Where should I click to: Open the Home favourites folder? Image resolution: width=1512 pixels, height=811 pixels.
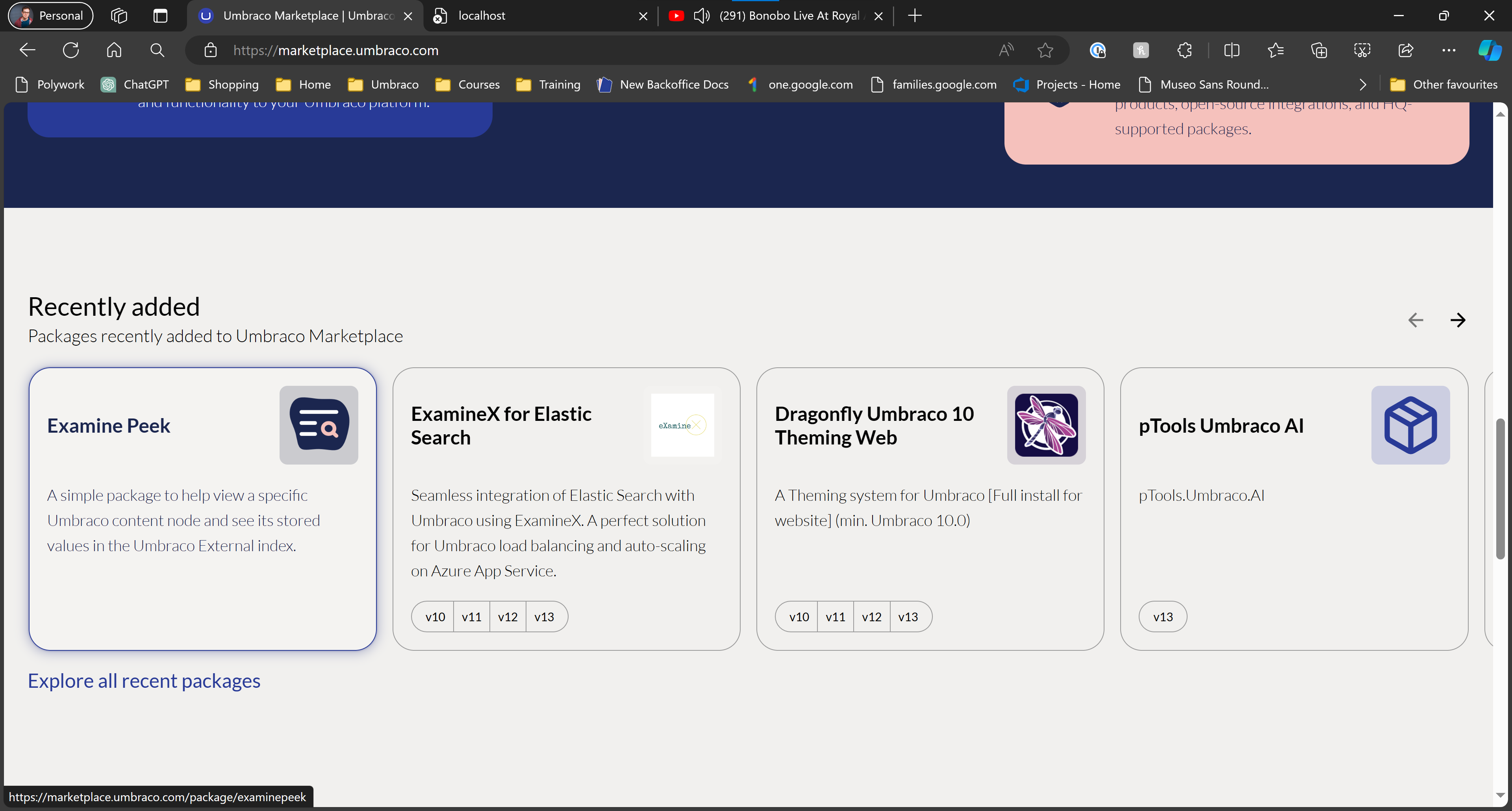303,85
